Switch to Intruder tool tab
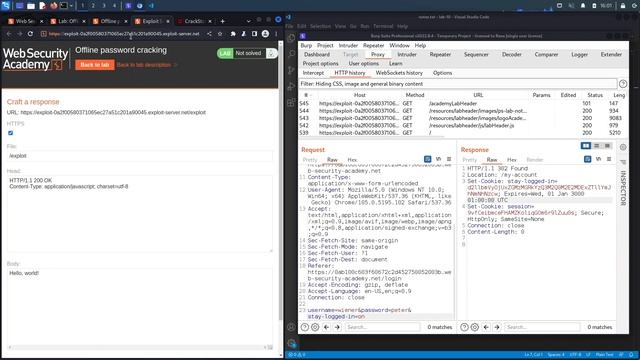Image resolution: width=640 pixels, height=360 pixels. point(407,54)
